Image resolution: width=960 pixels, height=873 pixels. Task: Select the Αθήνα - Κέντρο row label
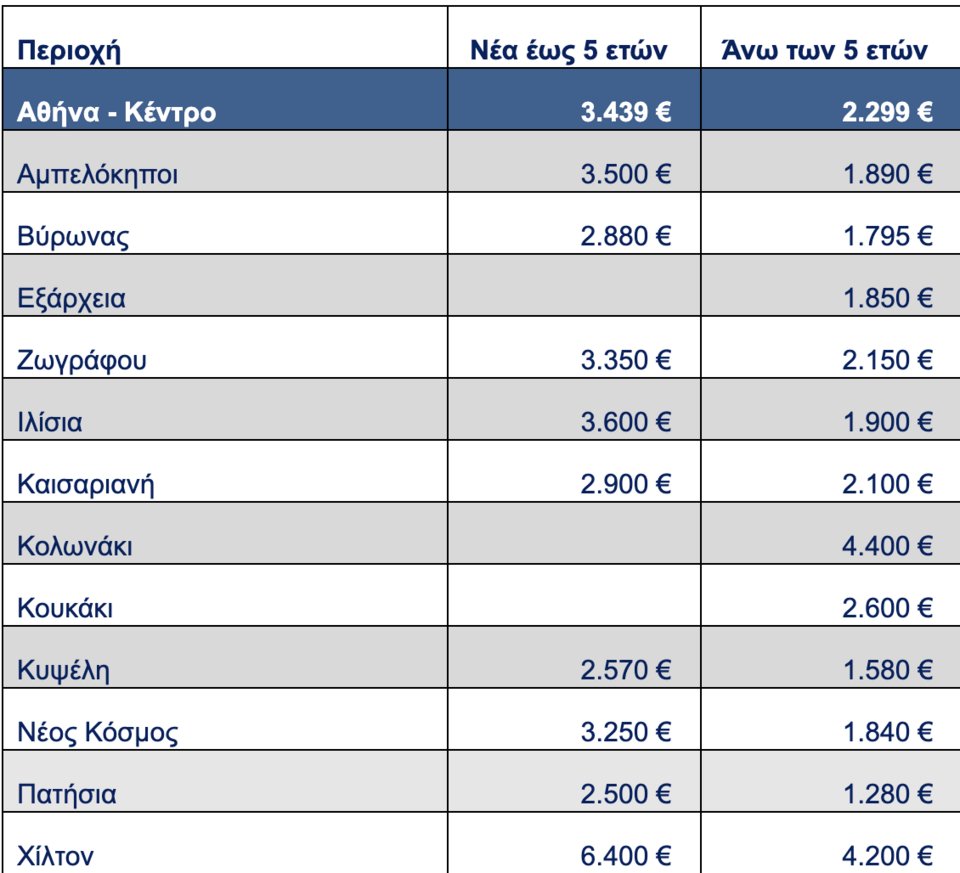click(116, 112)
